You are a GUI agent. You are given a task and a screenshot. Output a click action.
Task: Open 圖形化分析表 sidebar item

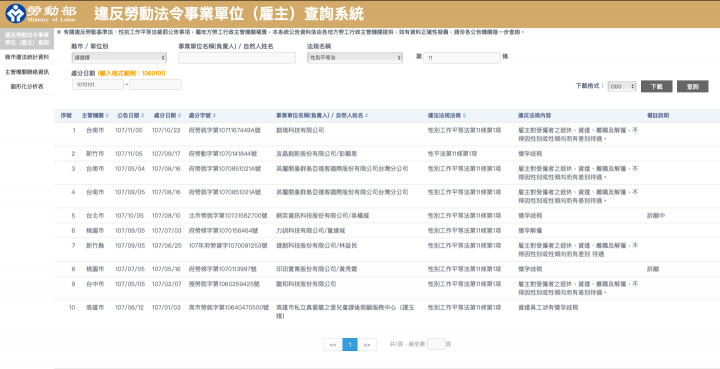27,87
